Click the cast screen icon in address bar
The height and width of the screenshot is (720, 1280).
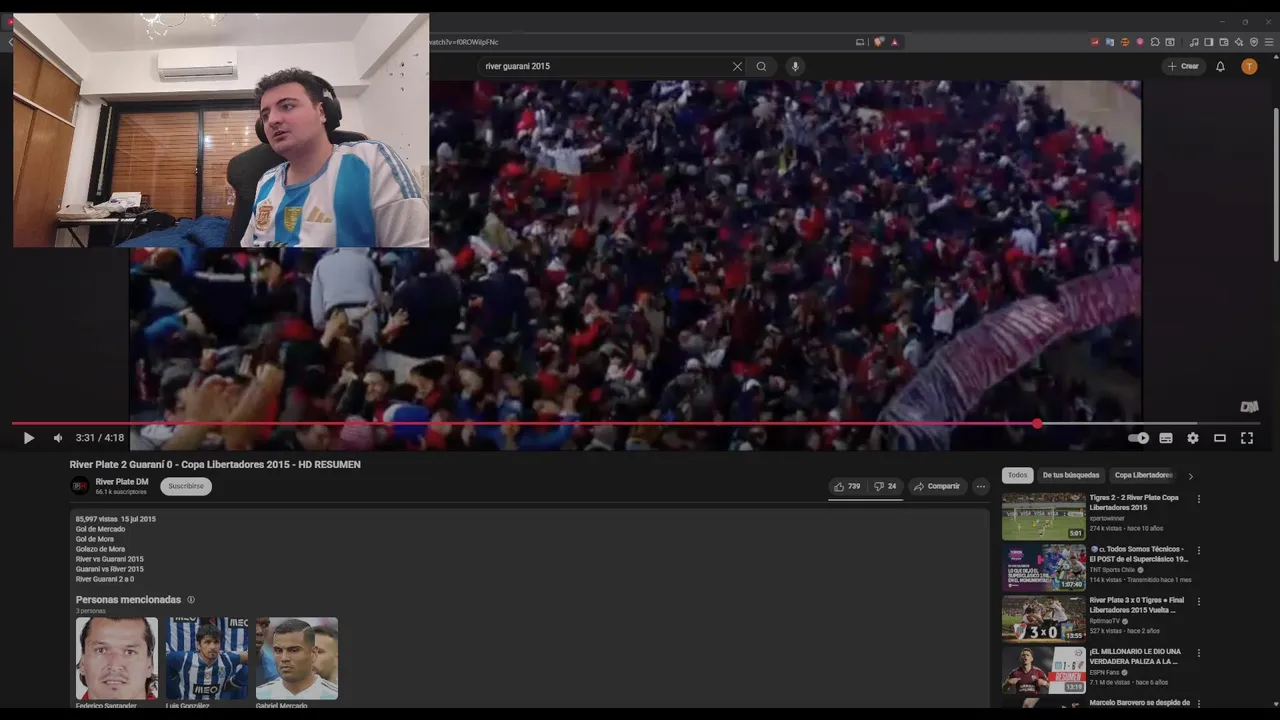tap(860, 42)
